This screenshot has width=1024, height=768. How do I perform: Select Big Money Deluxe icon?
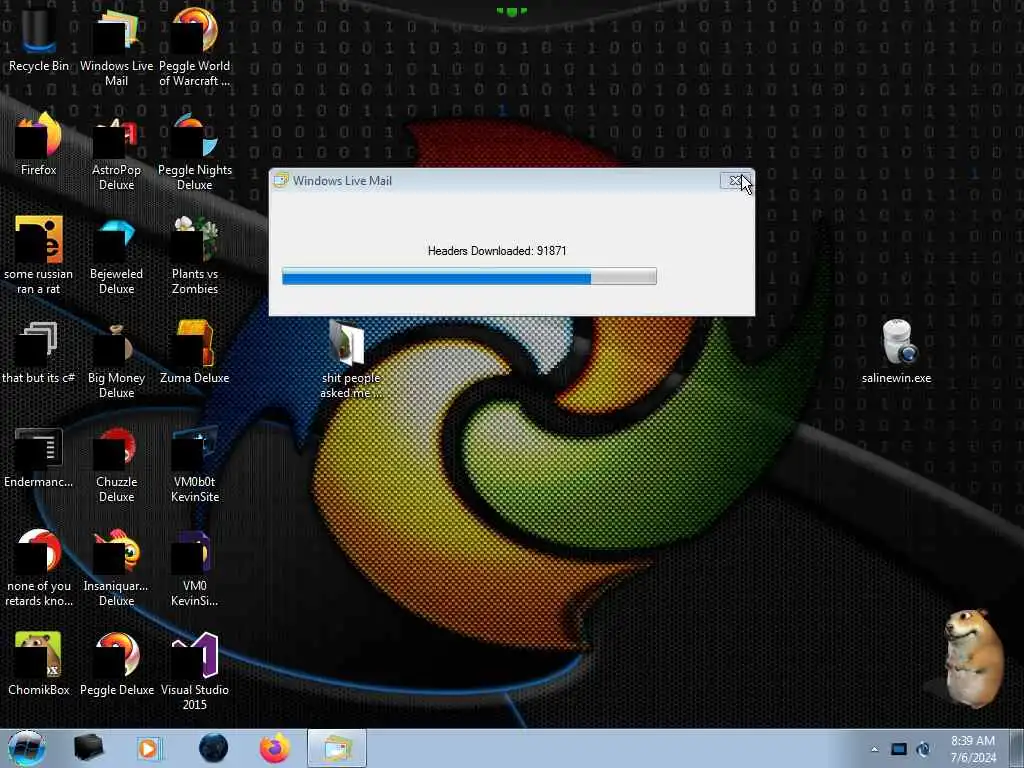116,359
